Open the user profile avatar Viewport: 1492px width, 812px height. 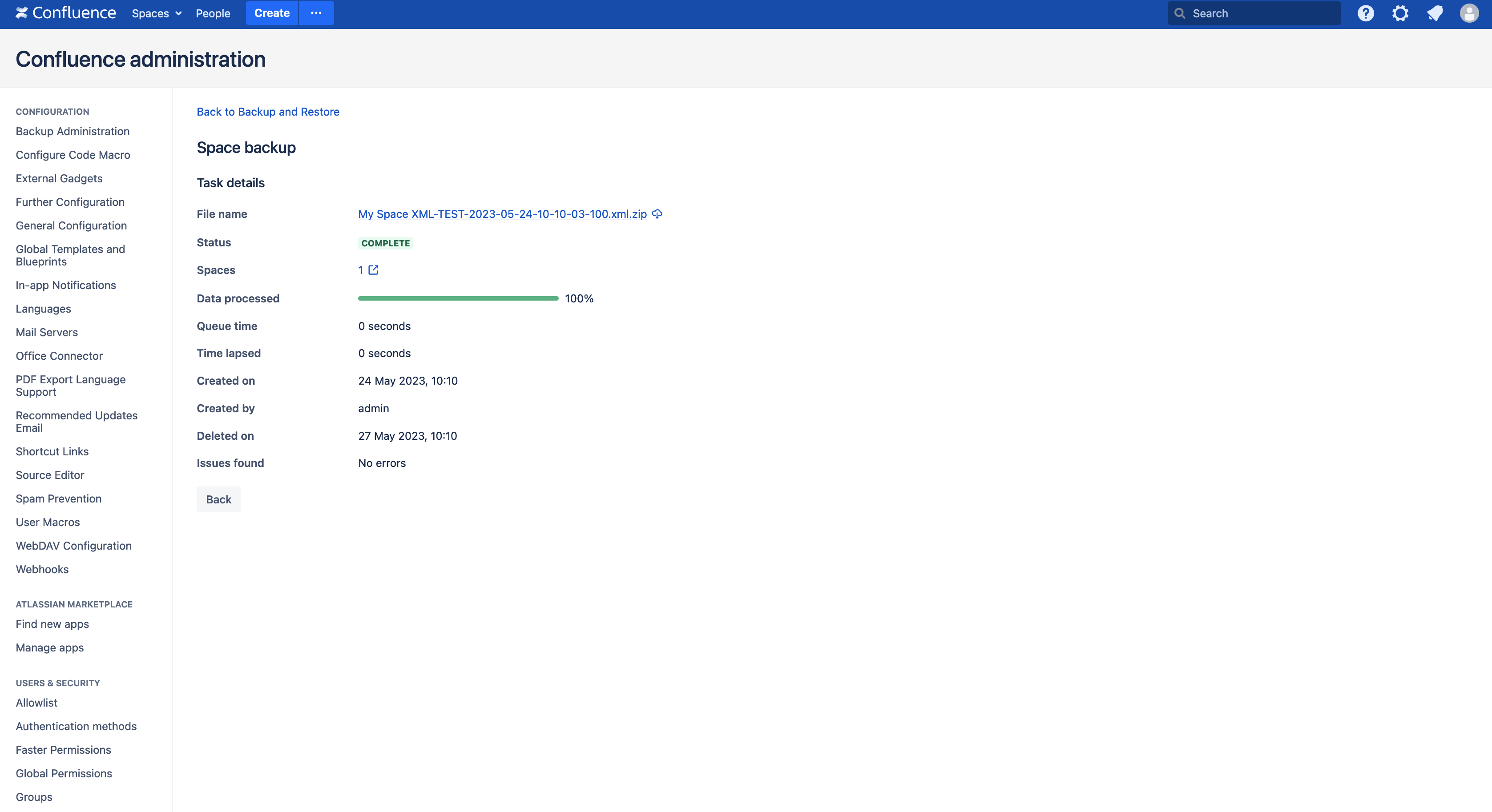click(1469, 13)
